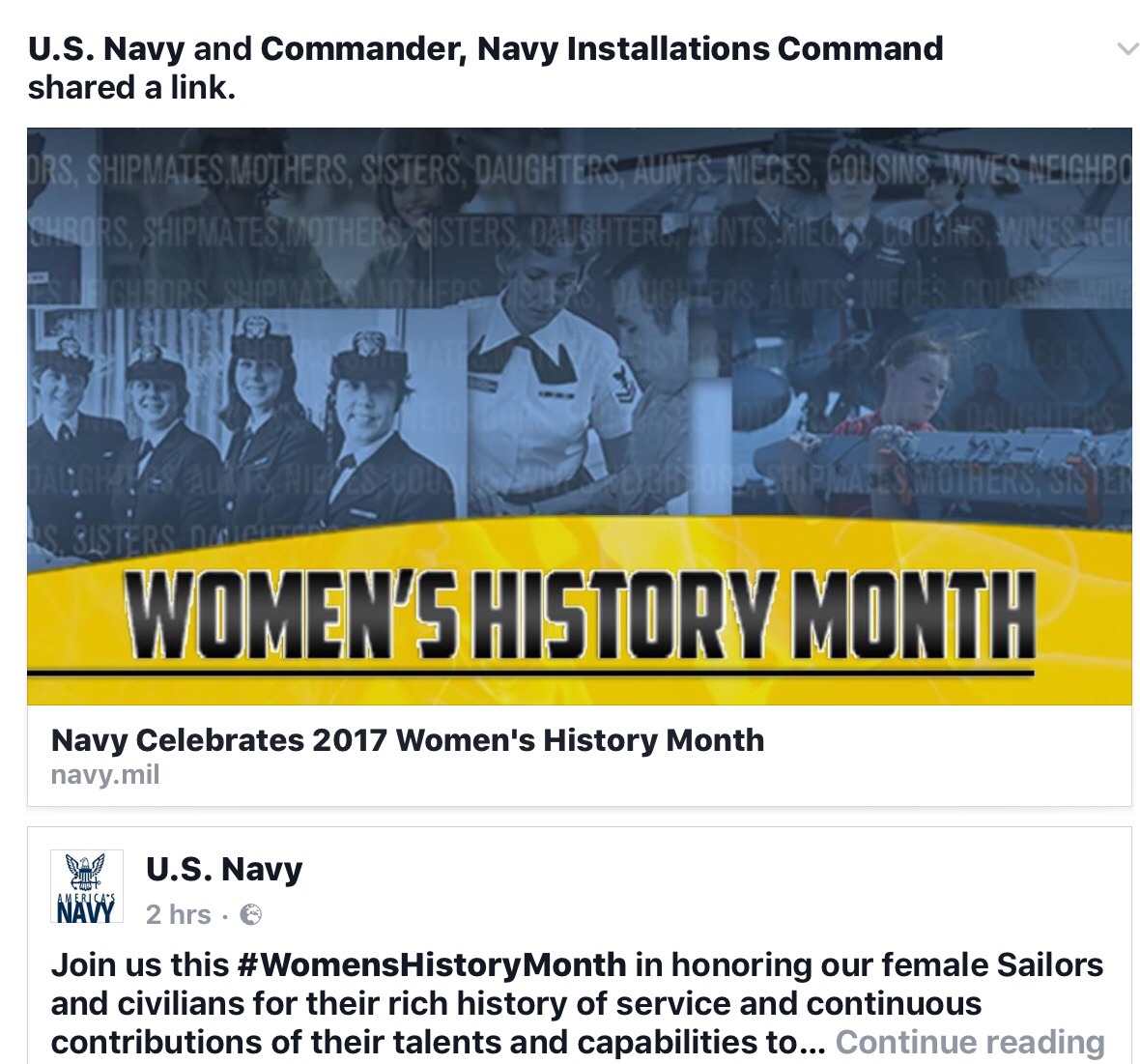The height and width of the screenshot is (1064, 1140).
Task: Open U.S. Navy name in shared post
Action: pos(224,869)
